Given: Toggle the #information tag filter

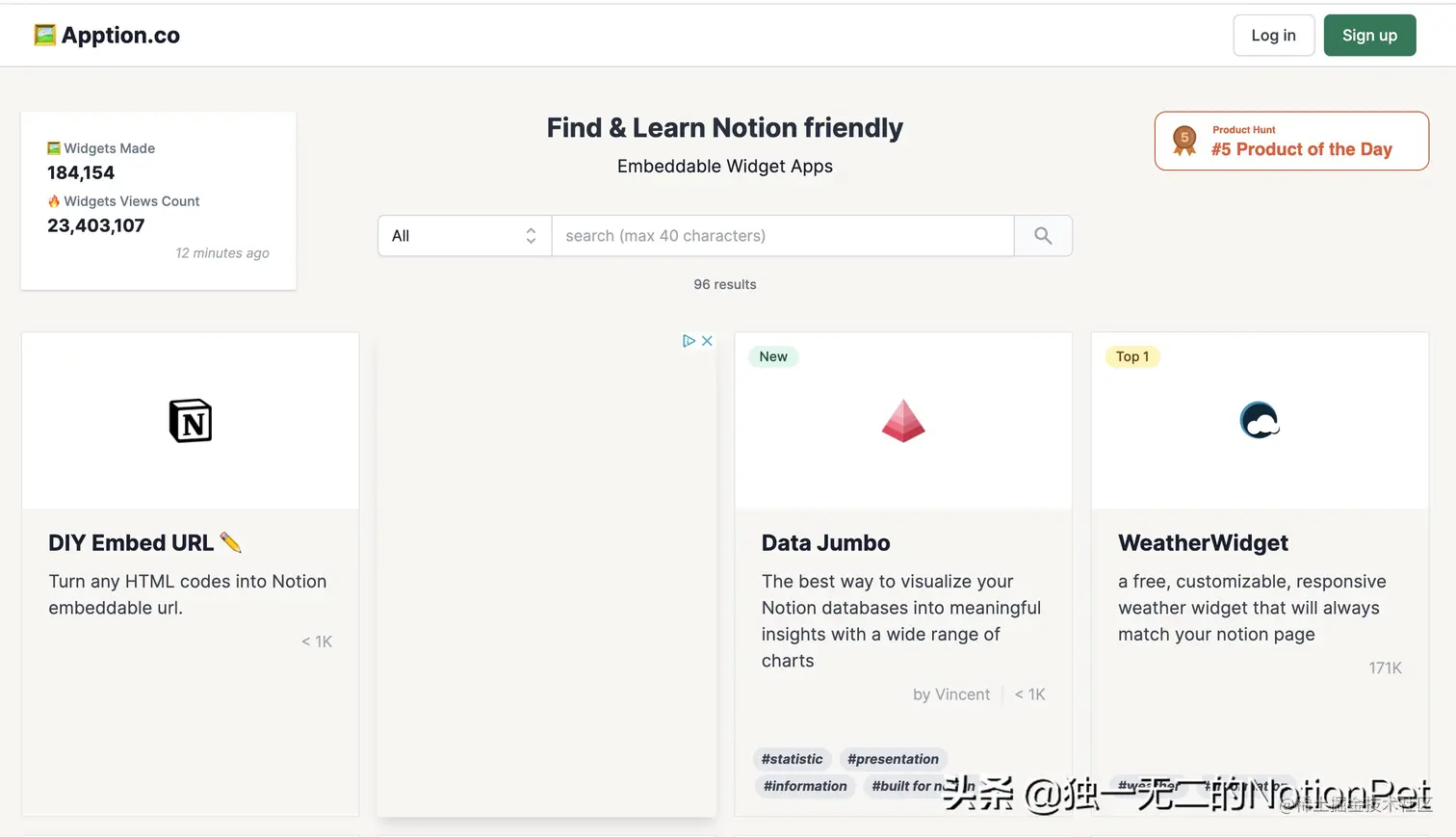Looking at the screenshot, I should [805, 786].
